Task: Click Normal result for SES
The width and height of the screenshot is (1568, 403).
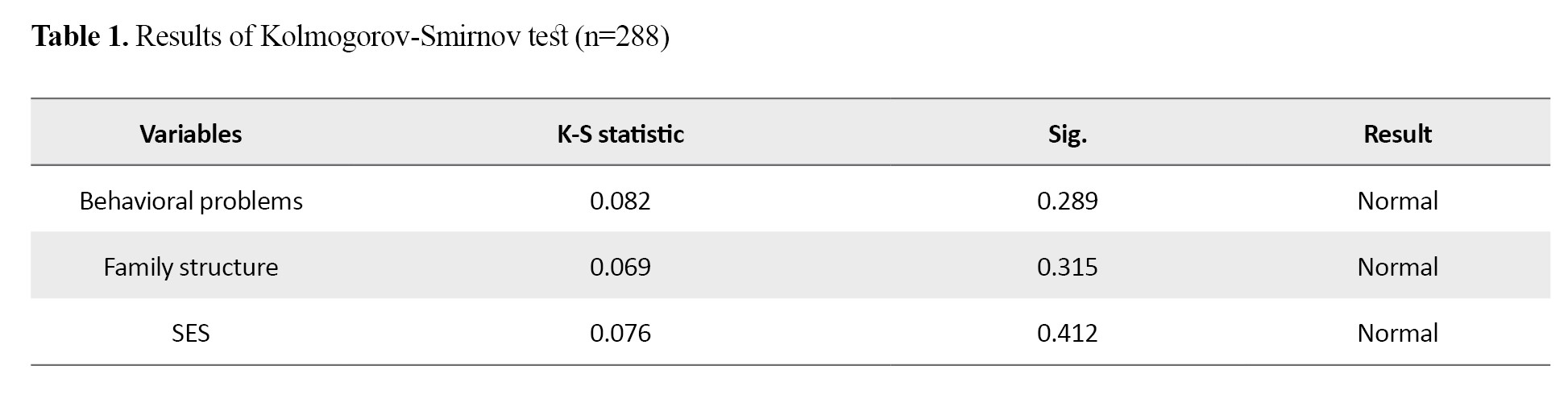Action: coord(1397,333)
